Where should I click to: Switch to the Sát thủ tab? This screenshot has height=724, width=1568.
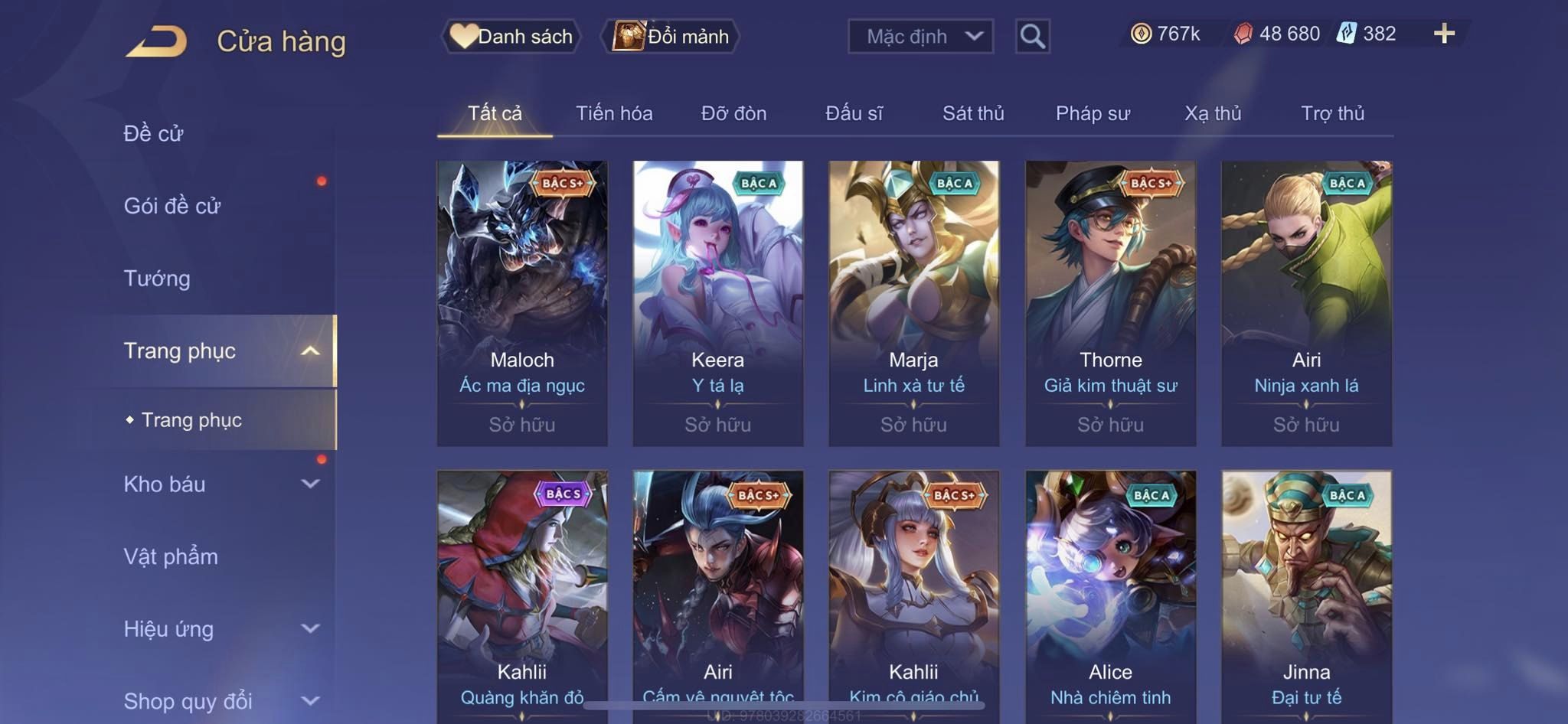click(x=973, y=113)
